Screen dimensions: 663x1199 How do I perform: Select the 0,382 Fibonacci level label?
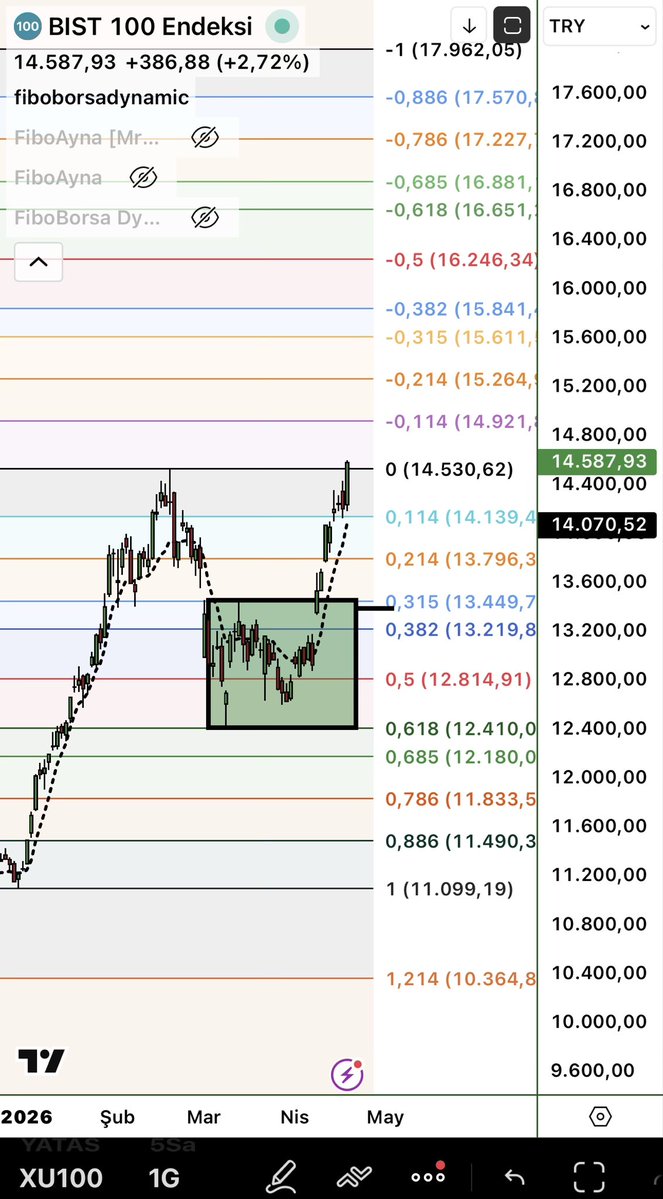(x=461, y=629)
